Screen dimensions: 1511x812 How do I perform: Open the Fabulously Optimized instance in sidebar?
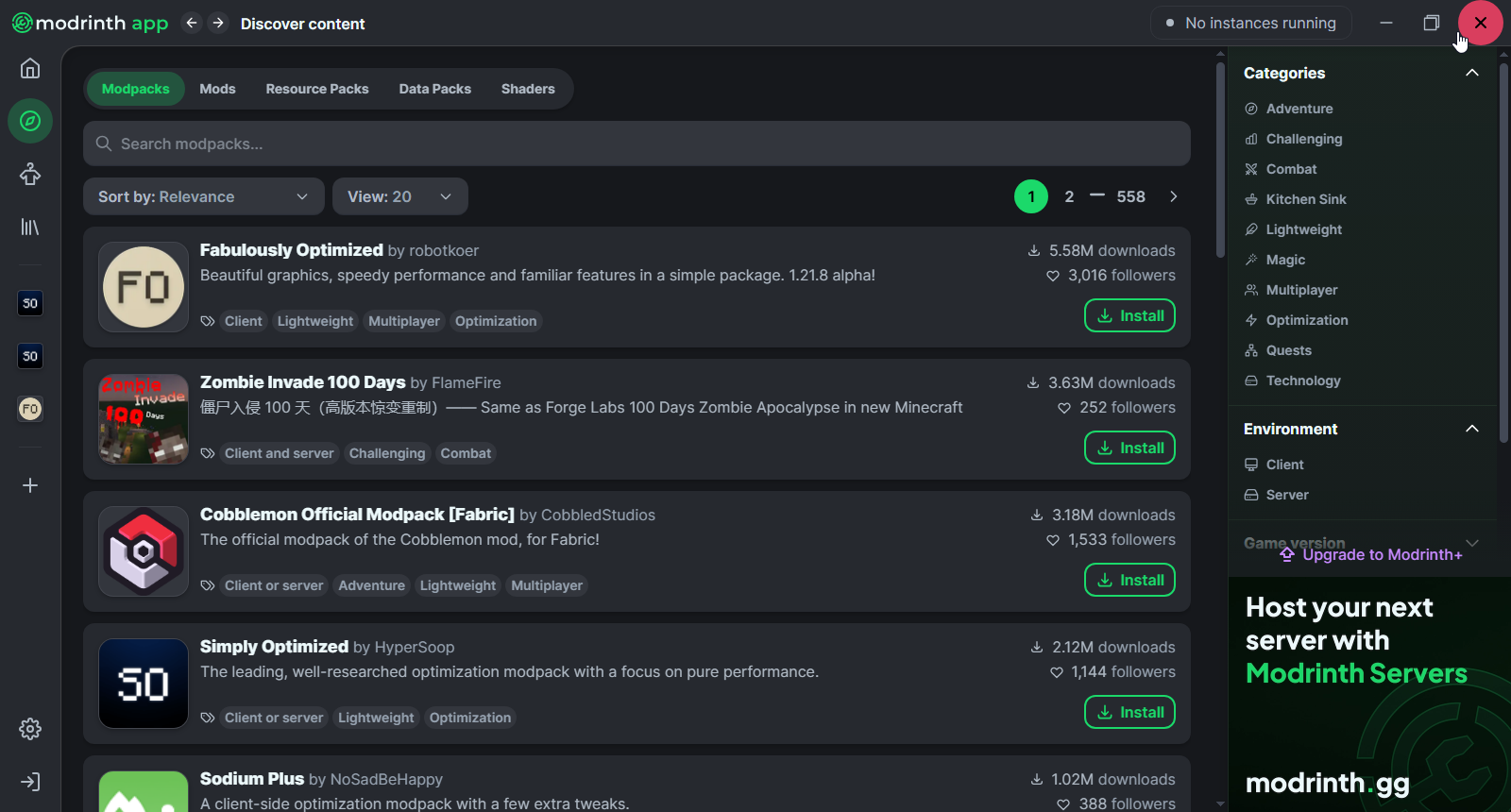[30, 409]
